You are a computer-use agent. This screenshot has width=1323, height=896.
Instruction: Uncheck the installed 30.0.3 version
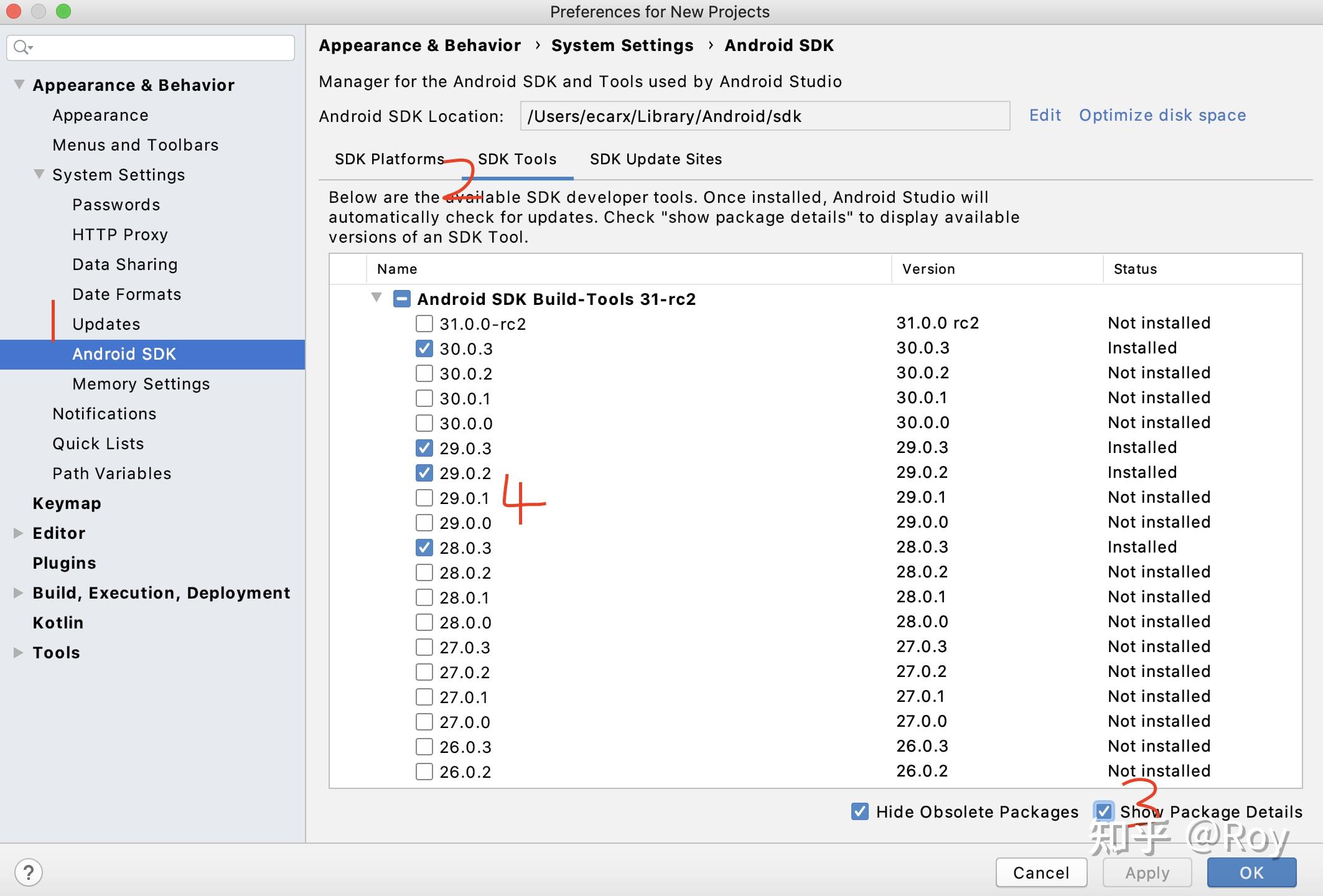[424, 348]
